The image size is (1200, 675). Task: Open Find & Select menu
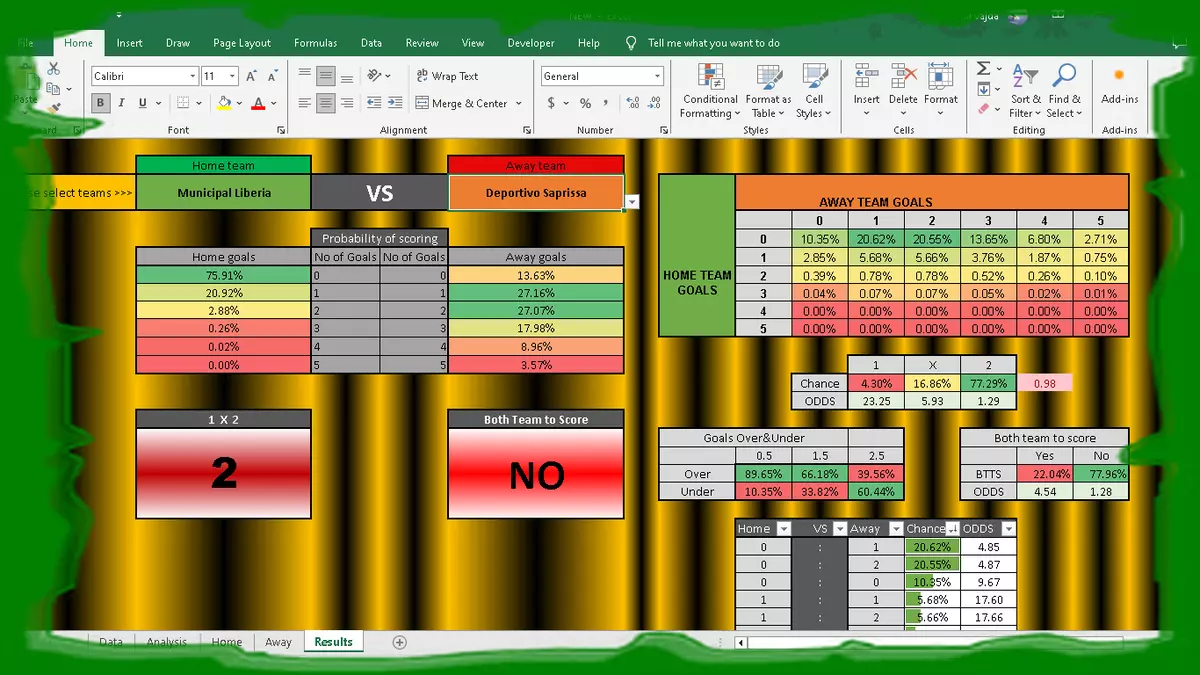coord(1065,92)
